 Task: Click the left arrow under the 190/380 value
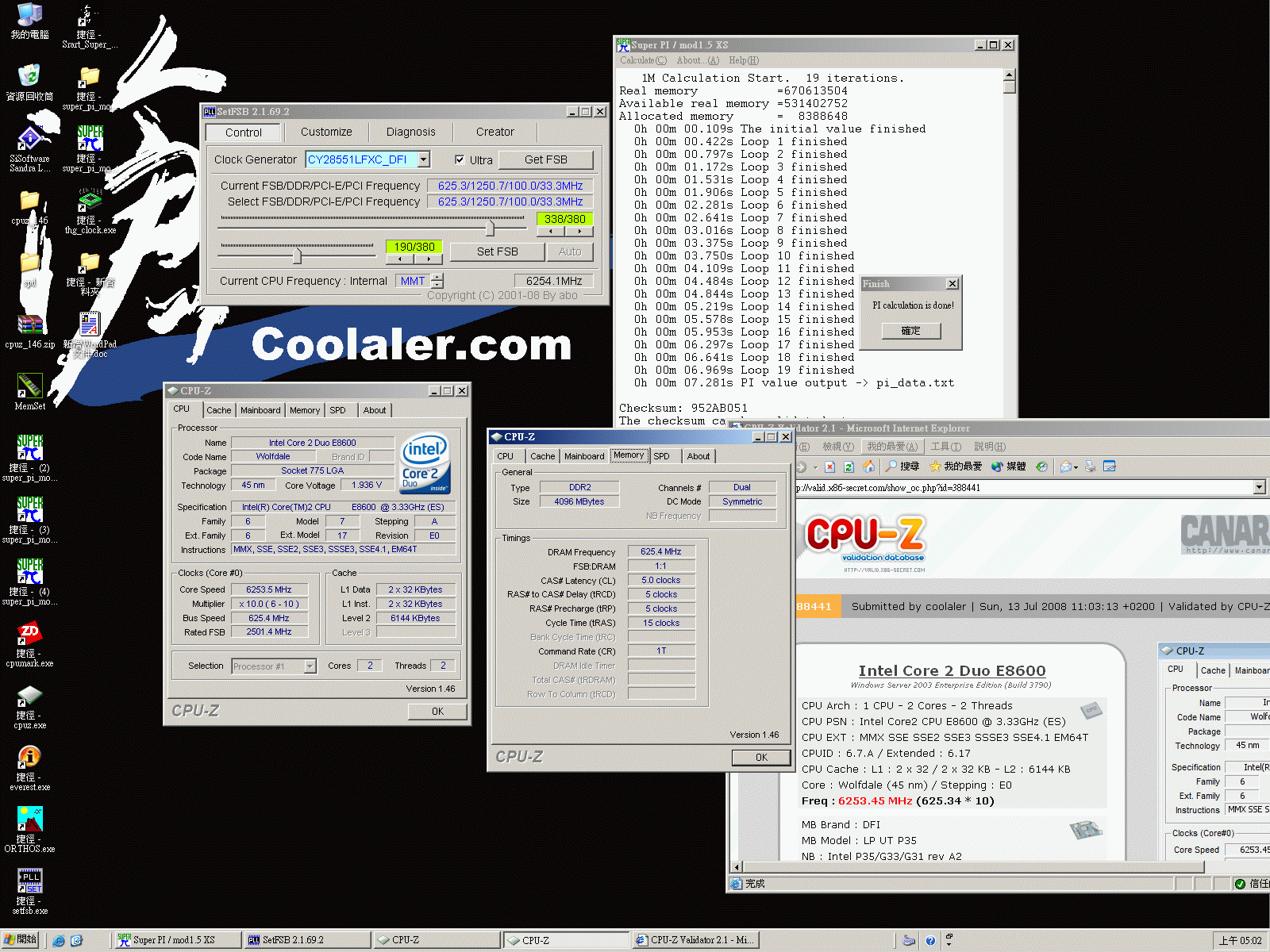(400, 259)
